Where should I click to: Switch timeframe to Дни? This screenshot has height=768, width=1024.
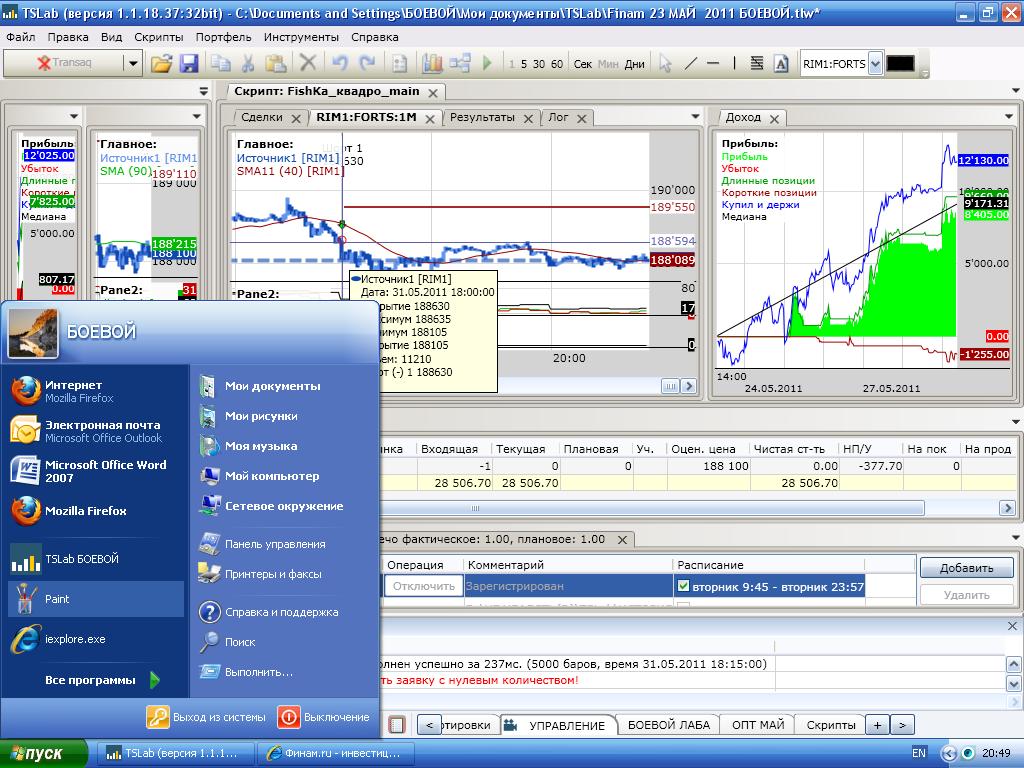(634, 64)
